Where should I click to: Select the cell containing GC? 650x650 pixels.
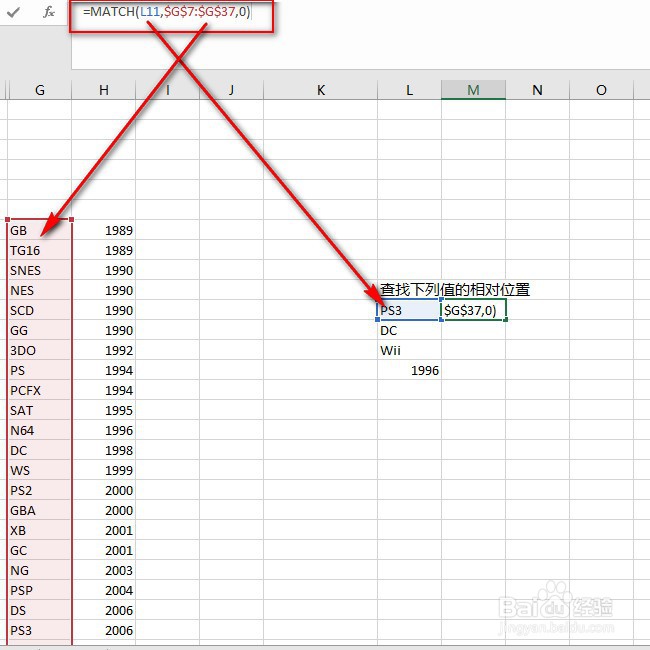click(x=40, y=550)
